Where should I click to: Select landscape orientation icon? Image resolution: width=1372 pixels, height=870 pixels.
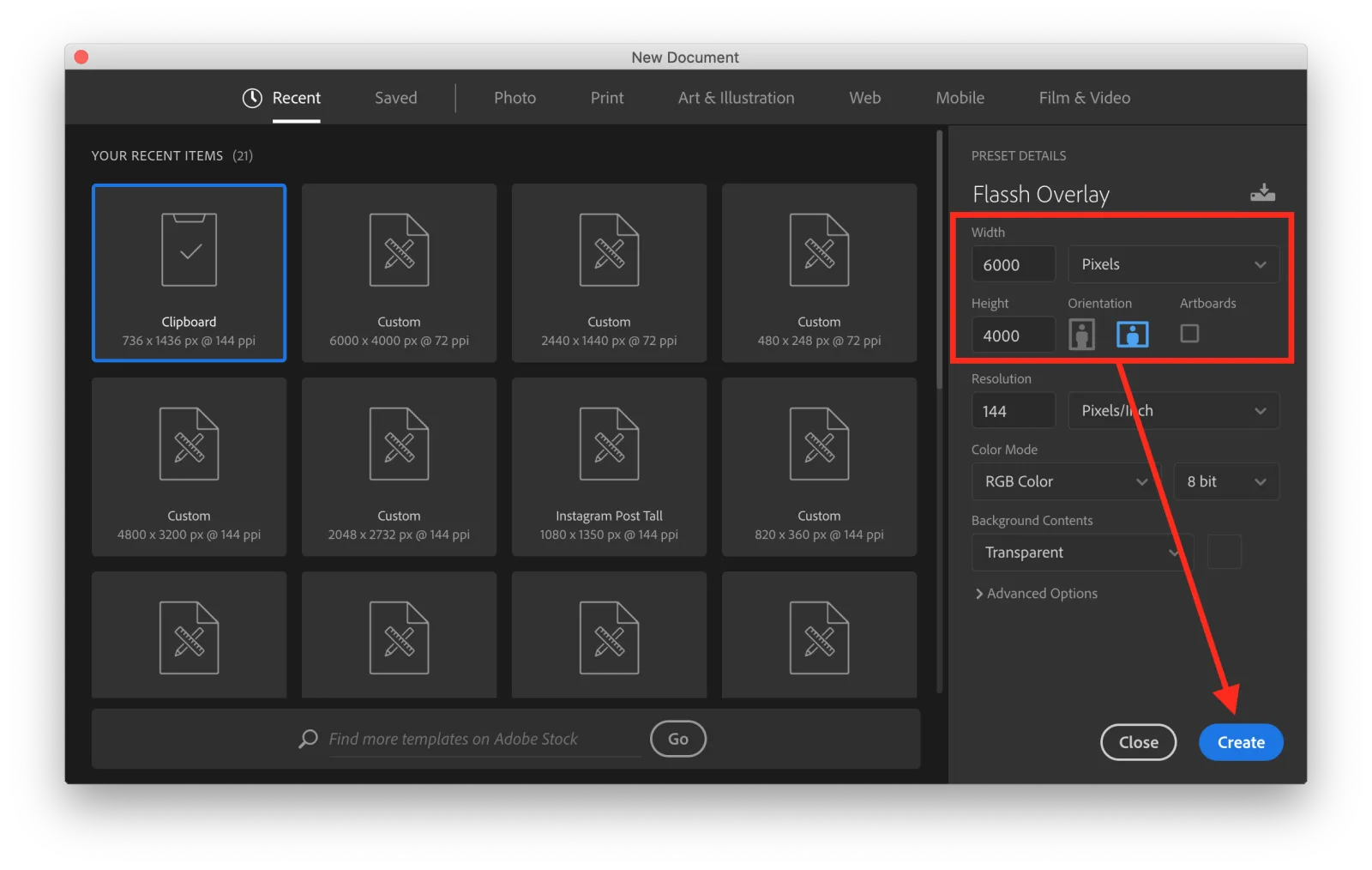pos(1132,335)
